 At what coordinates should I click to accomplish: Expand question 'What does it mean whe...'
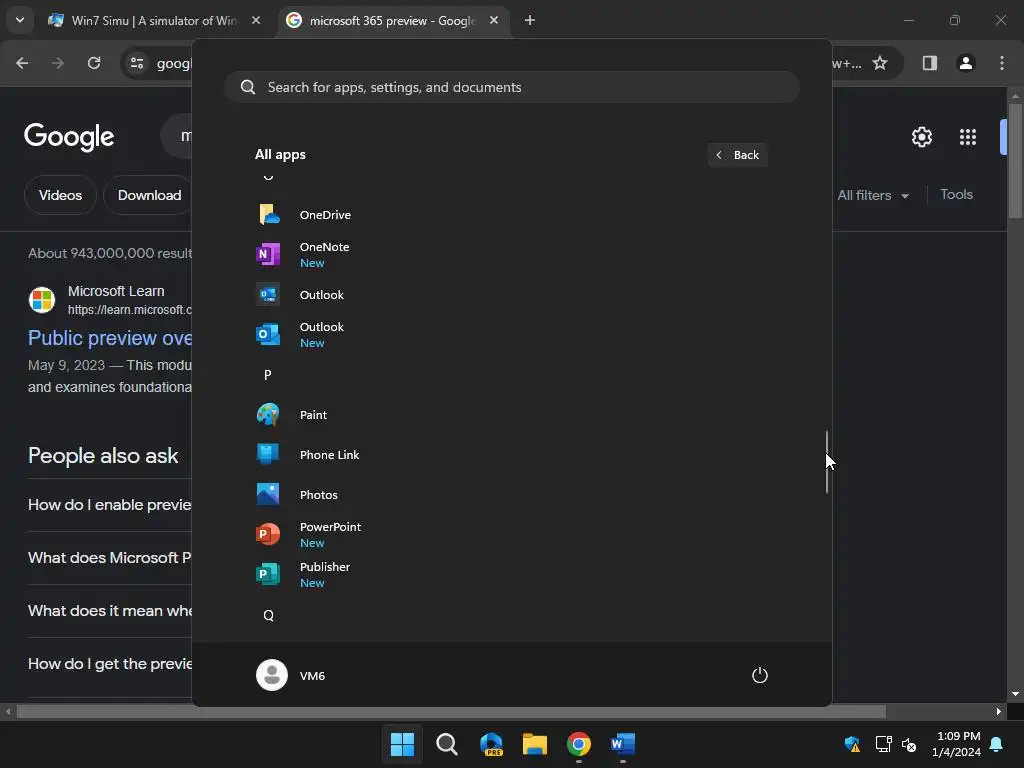click(x=110, y=611)
